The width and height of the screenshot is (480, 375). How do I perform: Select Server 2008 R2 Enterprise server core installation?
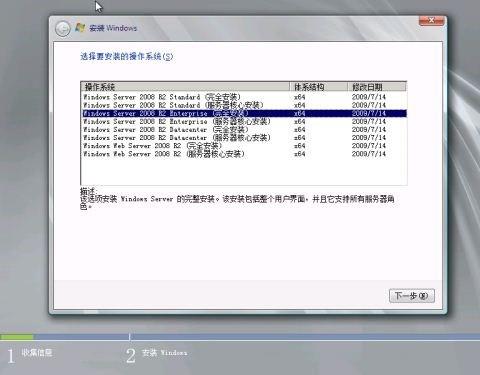pyautogui.click(x=244, y=121)
